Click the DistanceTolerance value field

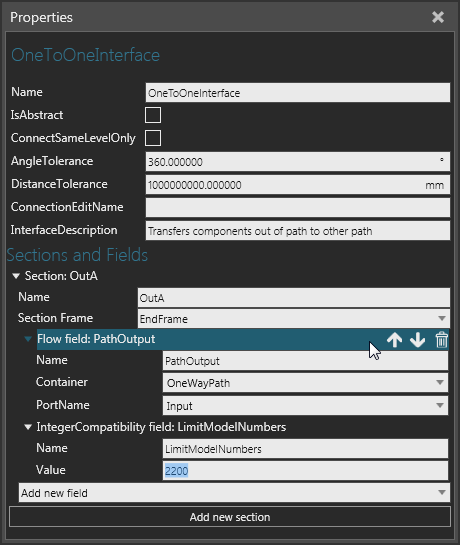click(x=298, y=184)
